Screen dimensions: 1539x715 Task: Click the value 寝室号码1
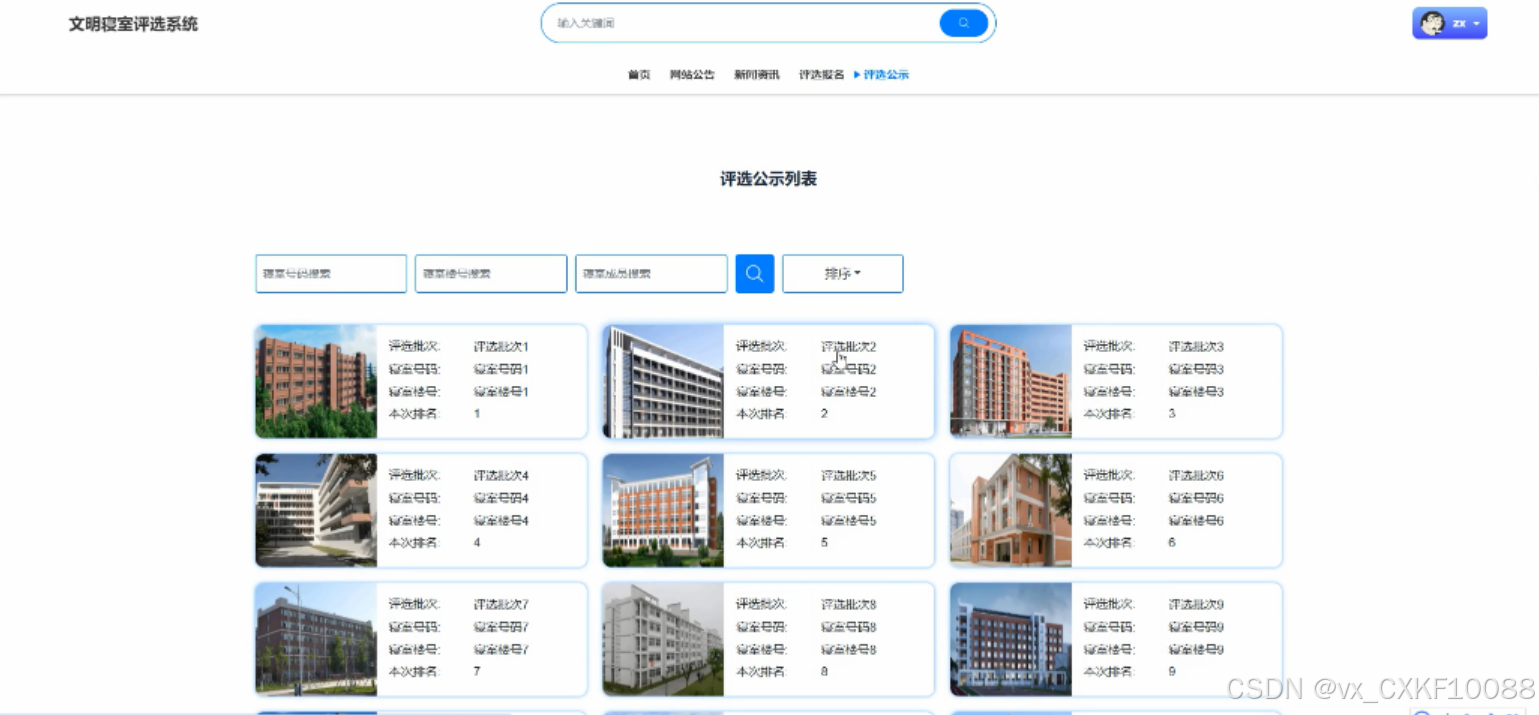[501, 369]
